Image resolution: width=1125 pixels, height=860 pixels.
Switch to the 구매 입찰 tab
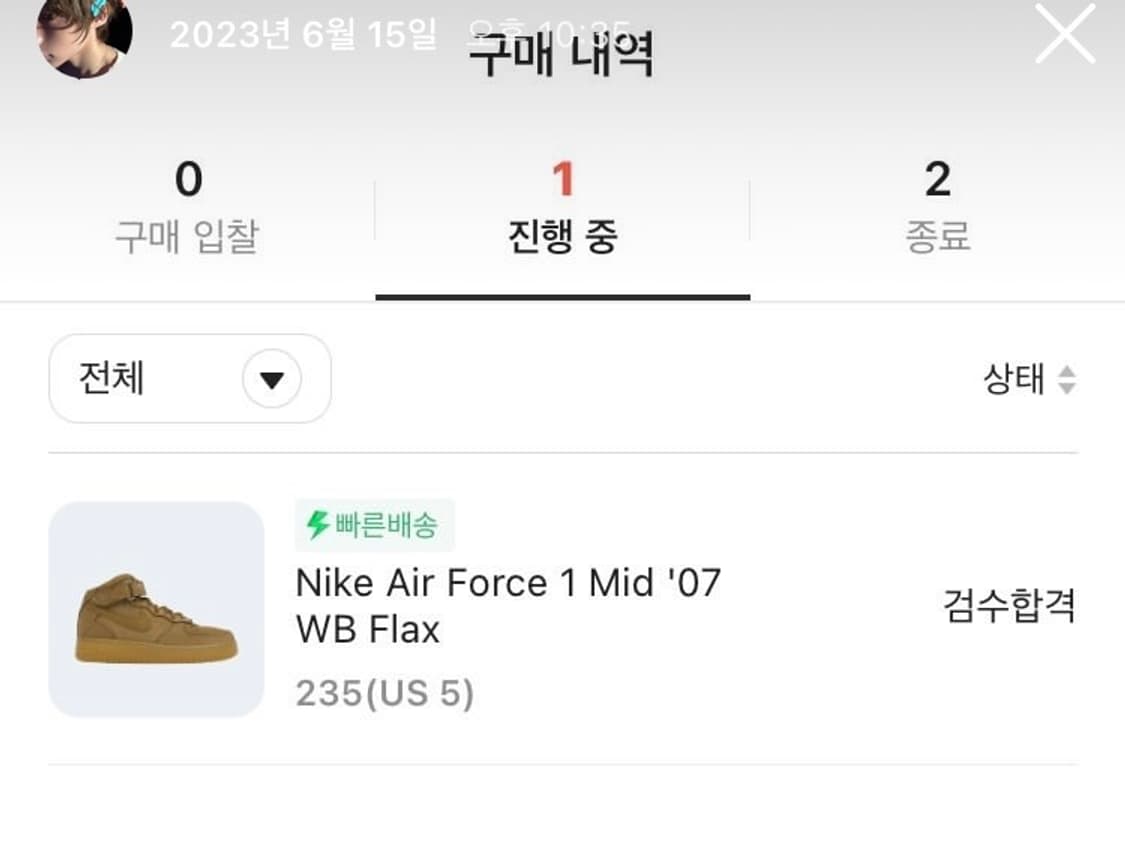(x=187, y=237)
